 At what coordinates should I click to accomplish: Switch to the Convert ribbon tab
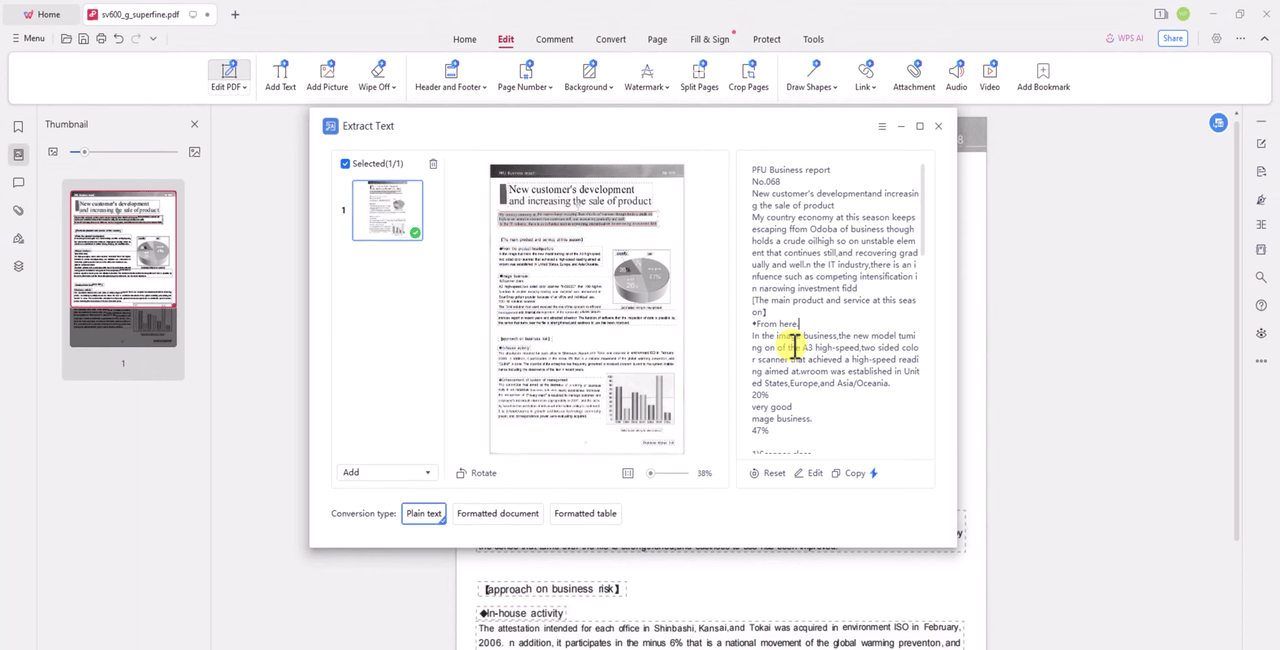(610, 39)
